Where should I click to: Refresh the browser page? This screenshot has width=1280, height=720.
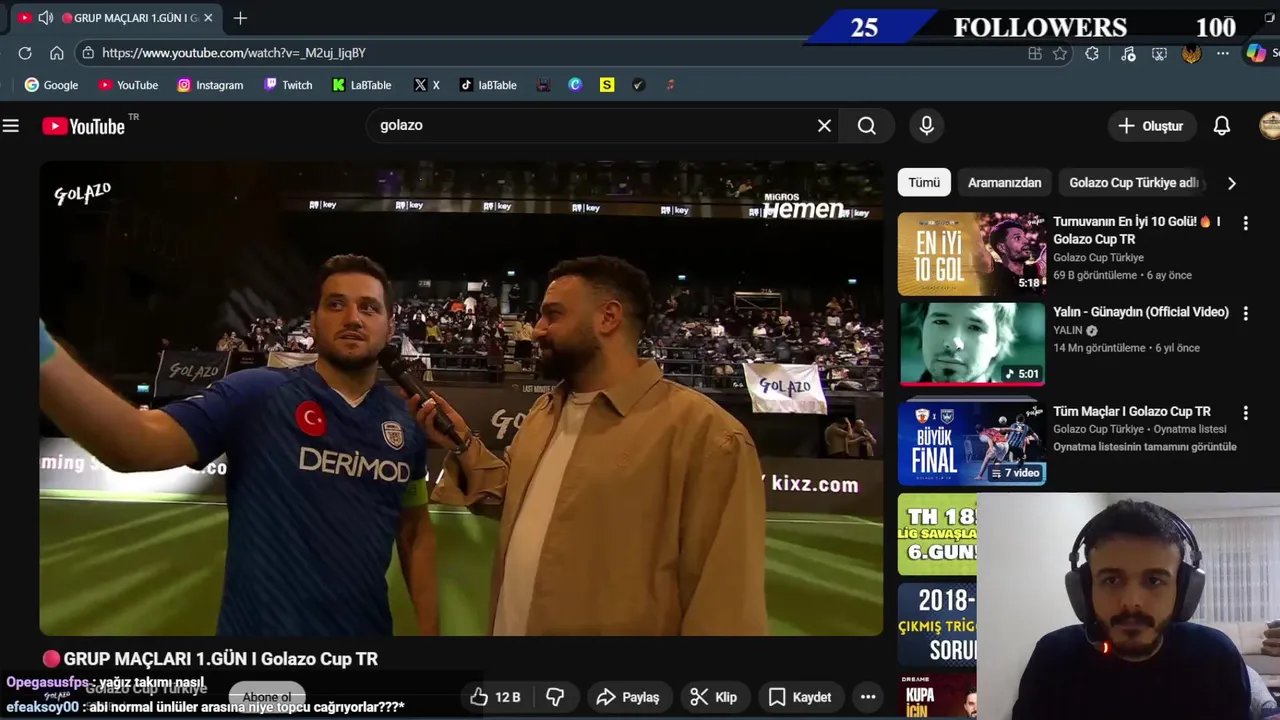click(x=25, y=53)
